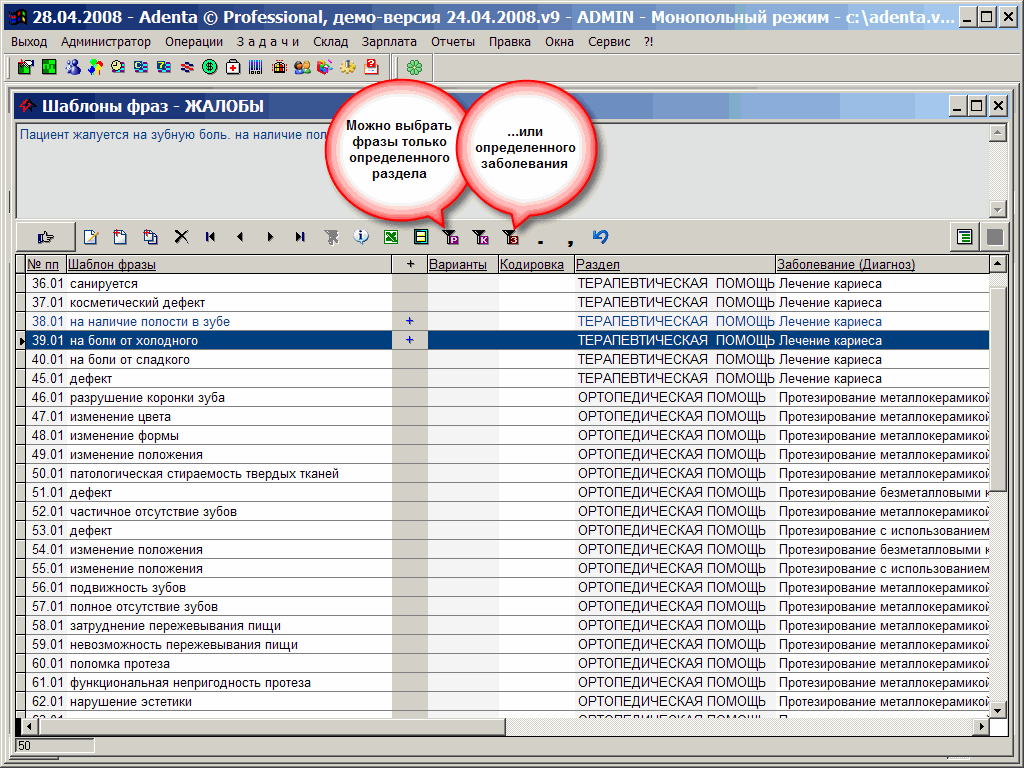The image size is (1024, 768).
Task: Select the row 'подвижность зубов'
Action: point(127,588)
